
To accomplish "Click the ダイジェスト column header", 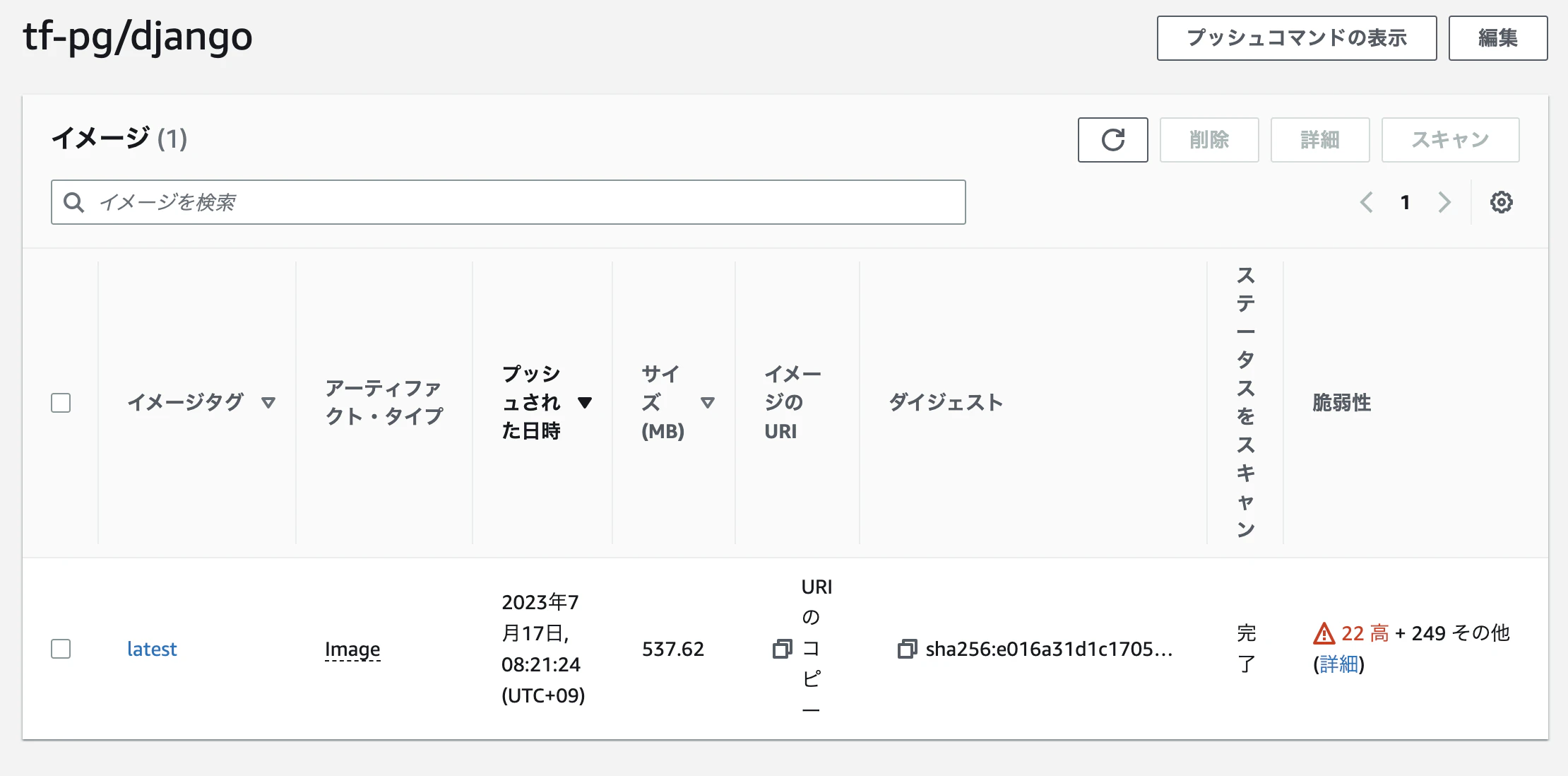I will pos(946,403).
